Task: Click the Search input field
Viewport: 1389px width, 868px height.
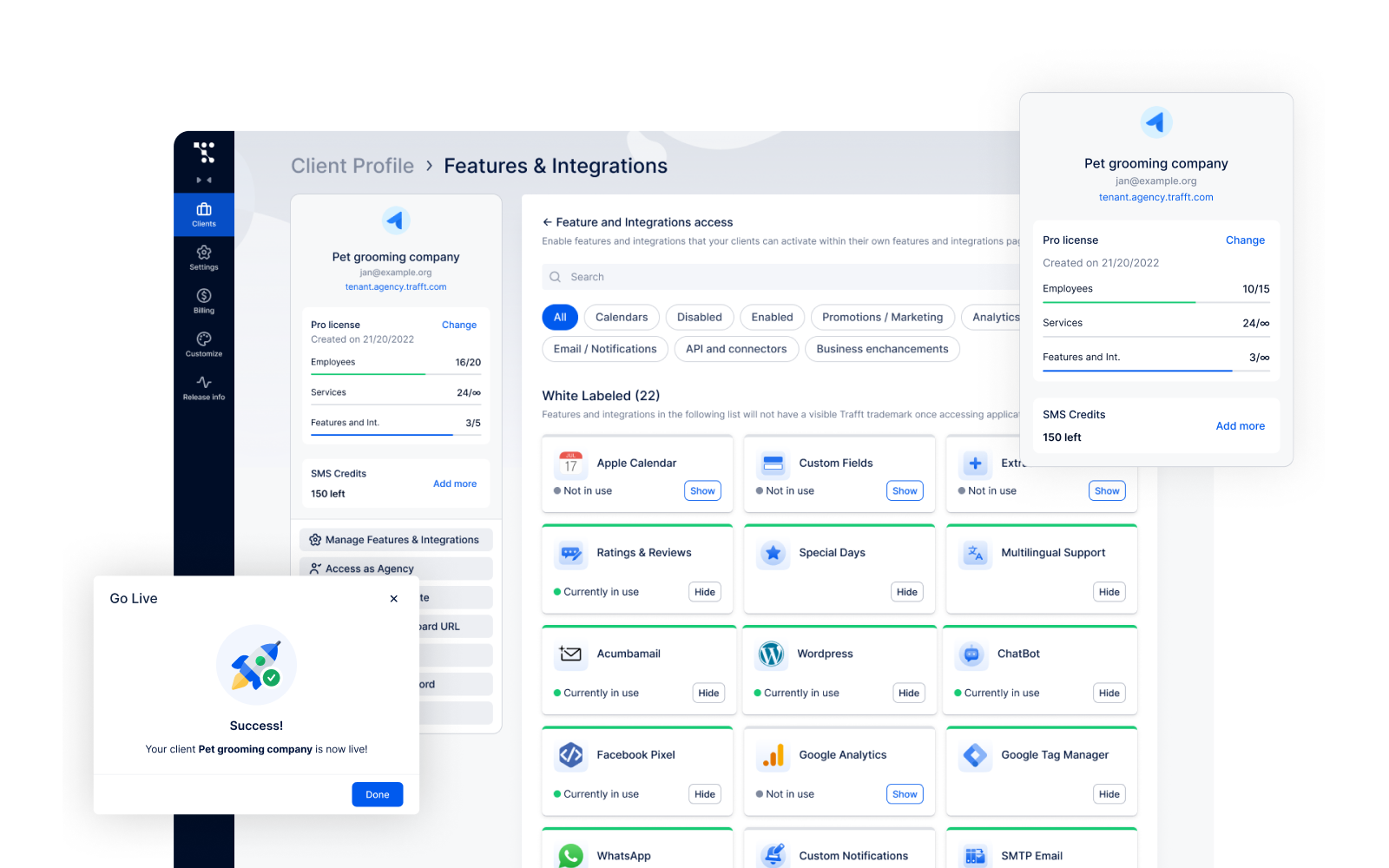Action: [781, 277]
